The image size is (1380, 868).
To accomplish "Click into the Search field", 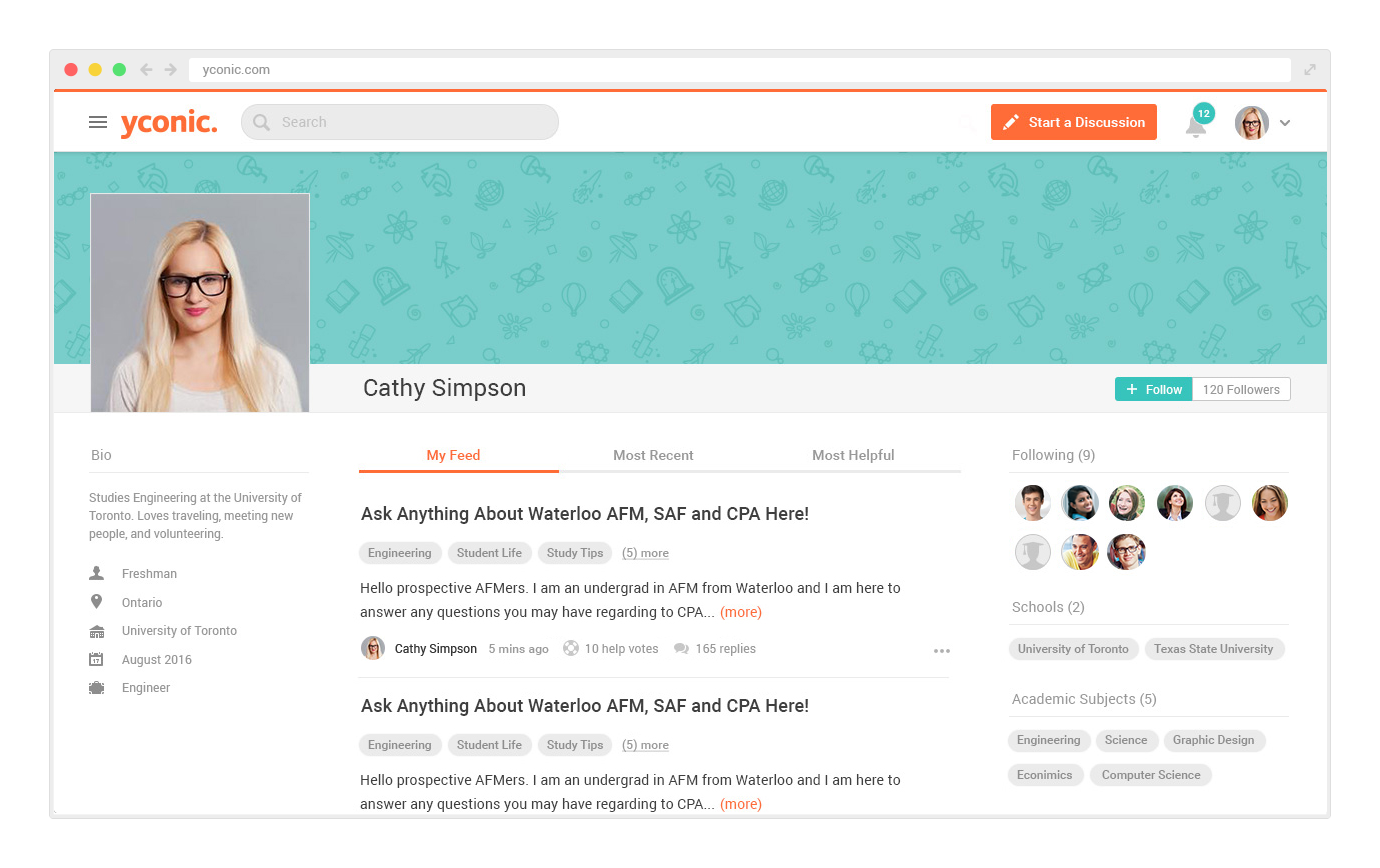I will pos(400,122).
